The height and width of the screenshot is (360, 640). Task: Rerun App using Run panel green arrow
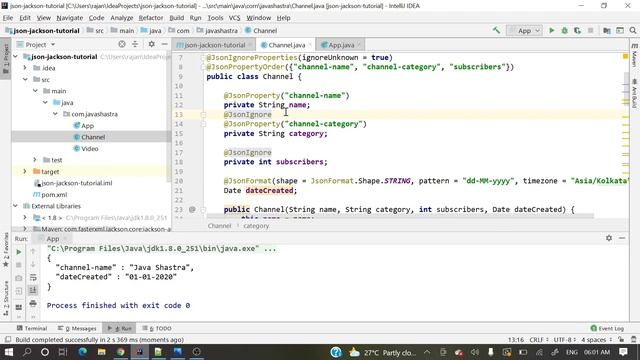pyautogui.click(x=19, y=252)
